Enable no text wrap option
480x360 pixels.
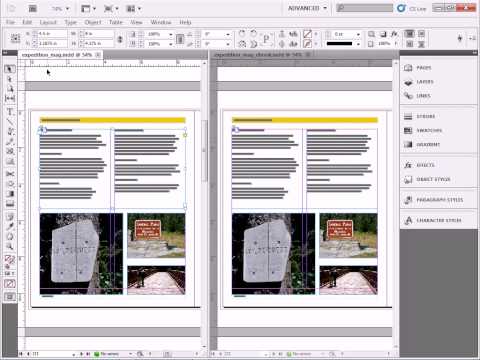point(410,34)
